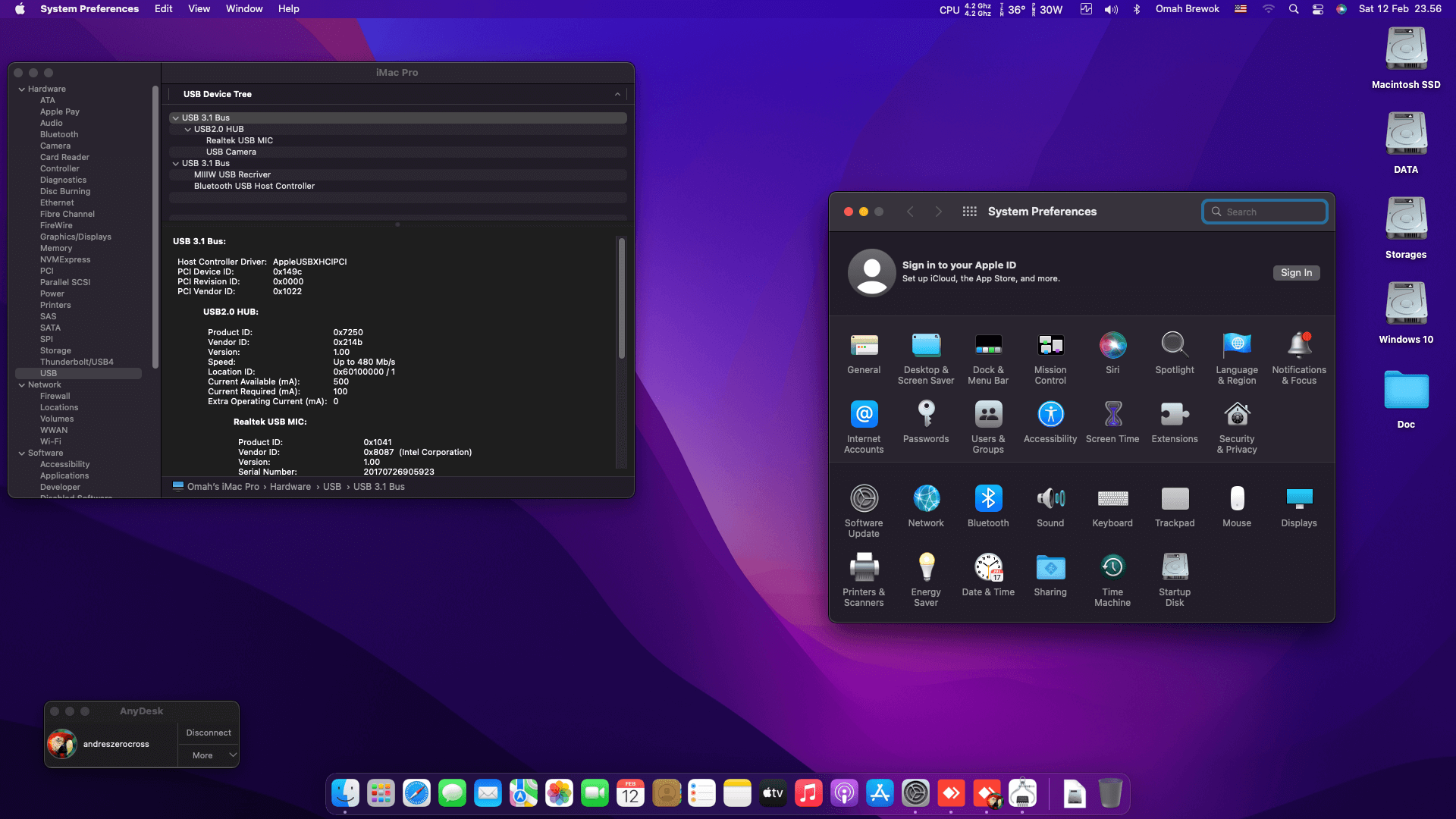This screenshot has width=1456, height=819.
Task: Open Spotlight search in menu bar
Action: pyautogui.click(x=1294, y=9)
